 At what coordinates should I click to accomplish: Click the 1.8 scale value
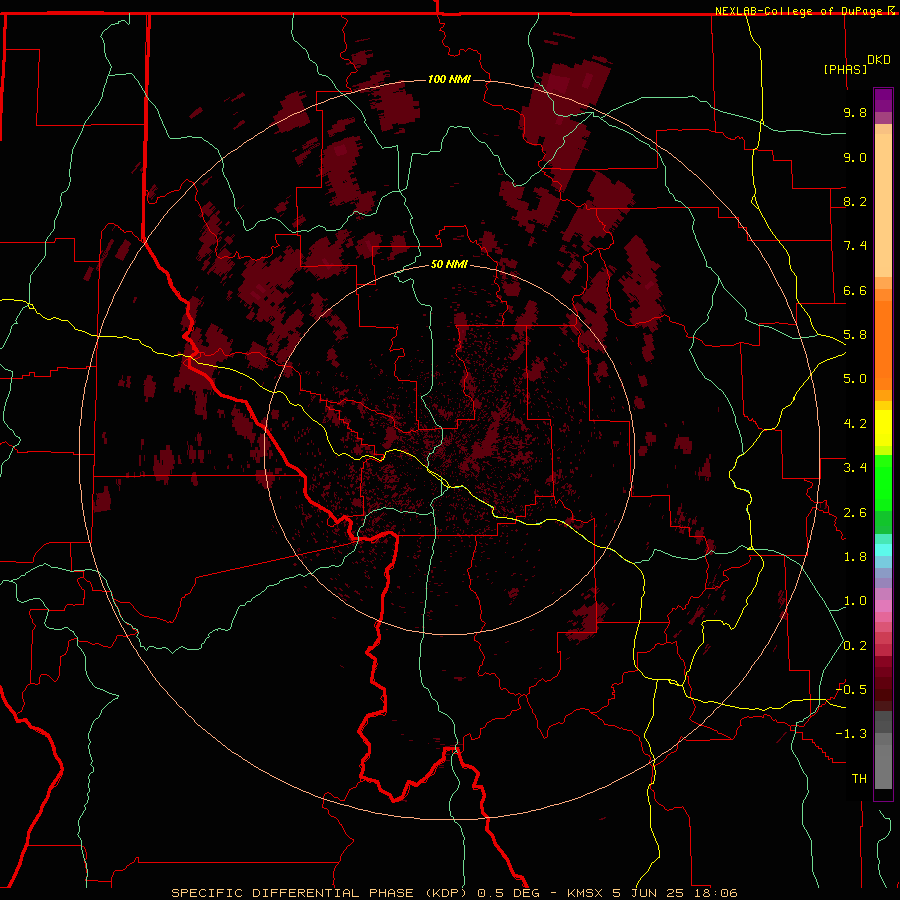point(855,557)
